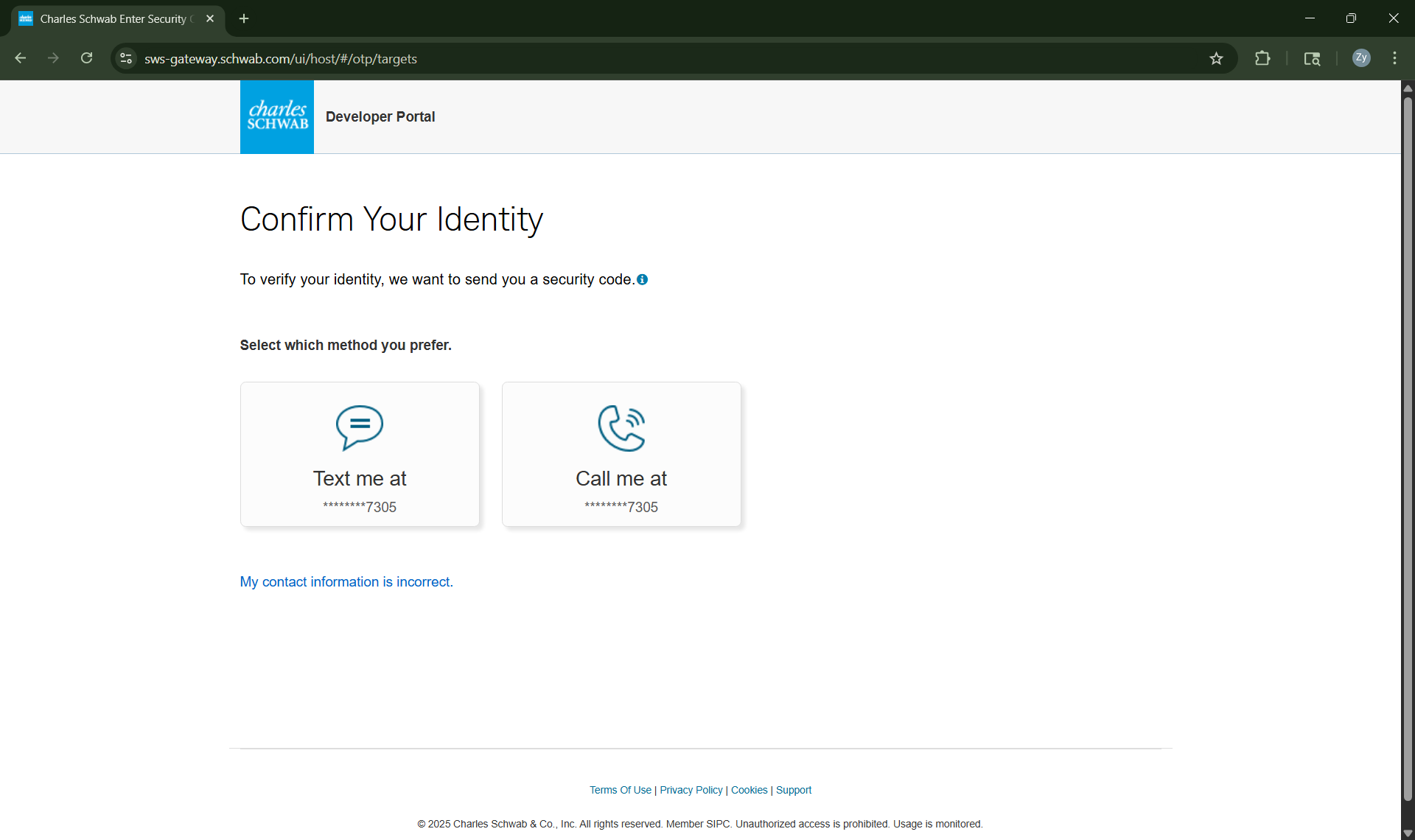Click the site information icon in address bar
The height and width of the screenshot is (840, 1415).
(x=125, y=58)
